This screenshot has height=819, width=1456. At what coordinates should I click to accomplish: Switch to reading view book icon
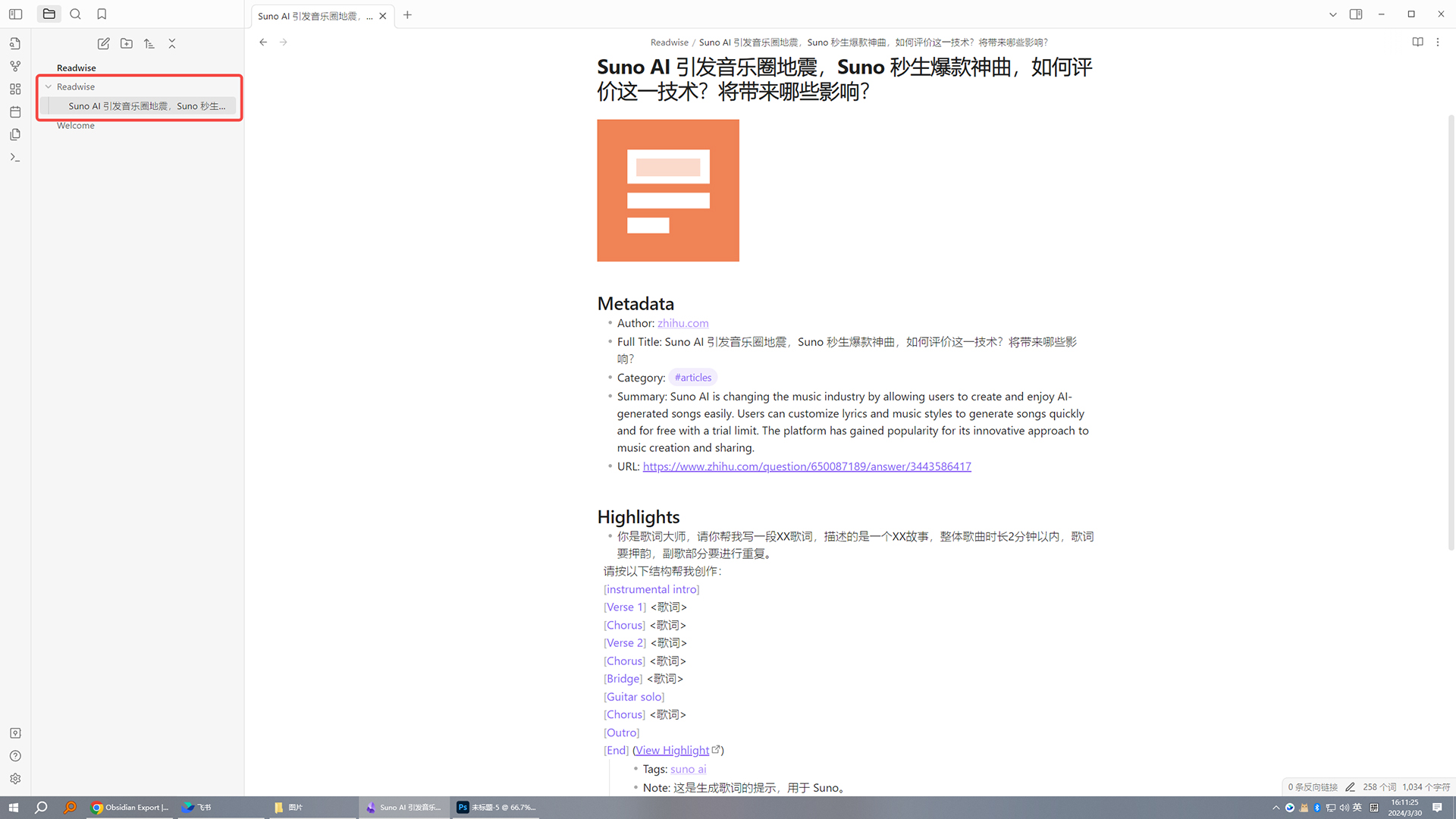click(x=1417, y=42)
